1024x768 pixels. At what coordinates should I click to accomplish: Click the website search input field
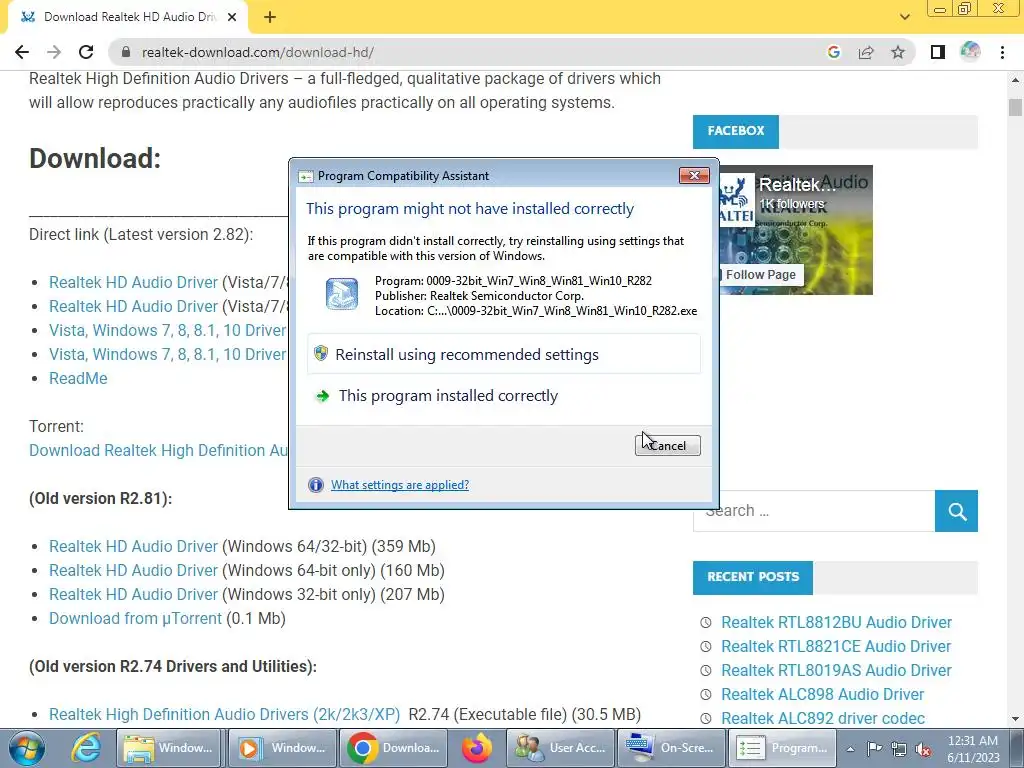pyautogui.click(x=814, y=511)
